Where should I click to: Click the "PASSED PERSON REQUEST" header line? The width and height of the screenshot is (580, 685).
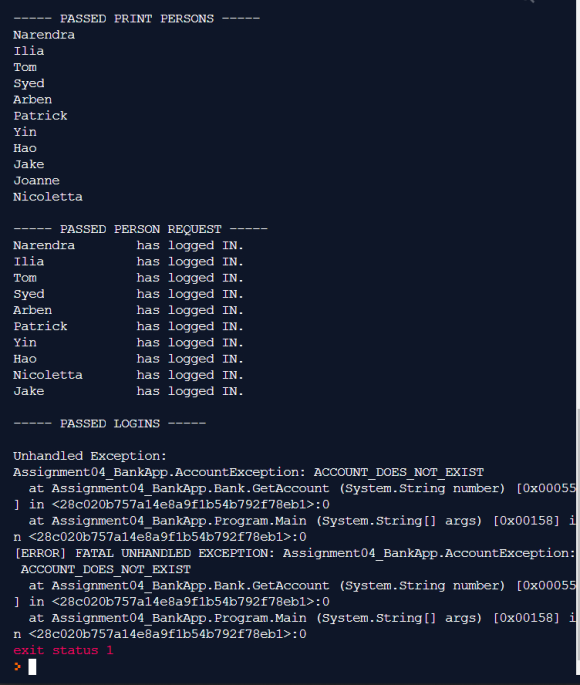140,229
